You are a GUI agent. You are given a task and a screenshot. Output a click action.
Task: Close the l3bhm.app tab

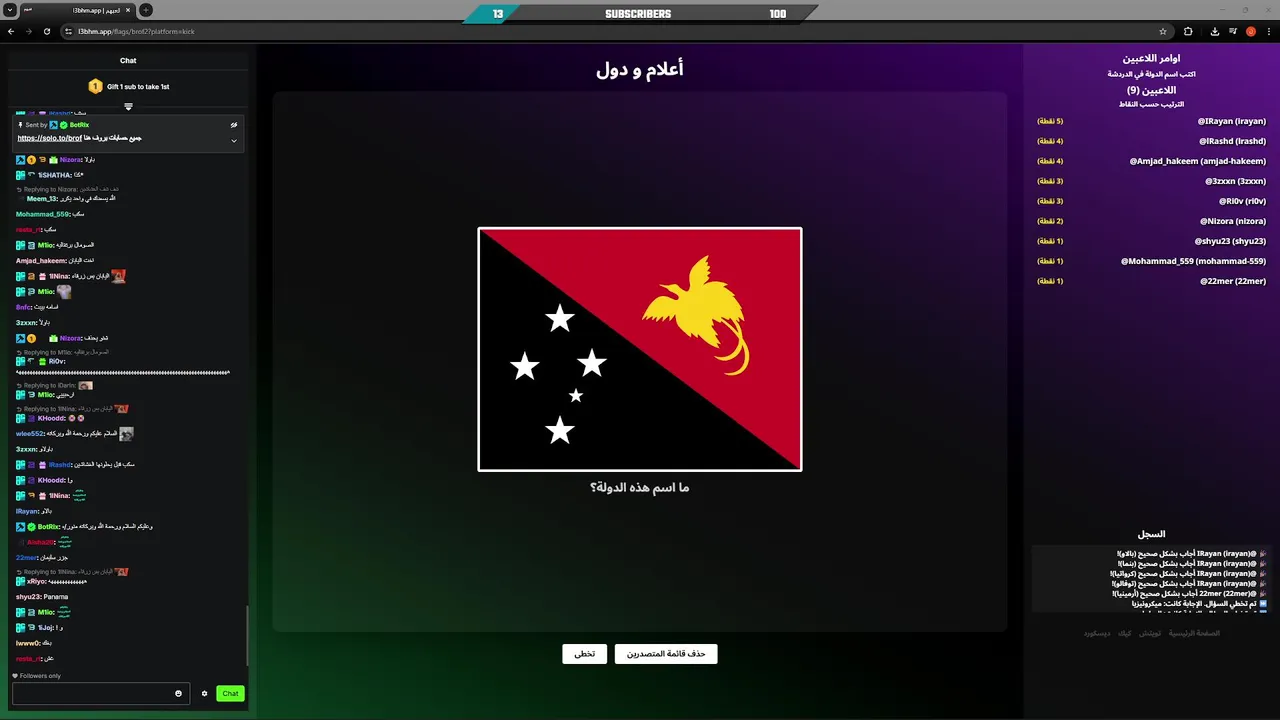(130, 10)
